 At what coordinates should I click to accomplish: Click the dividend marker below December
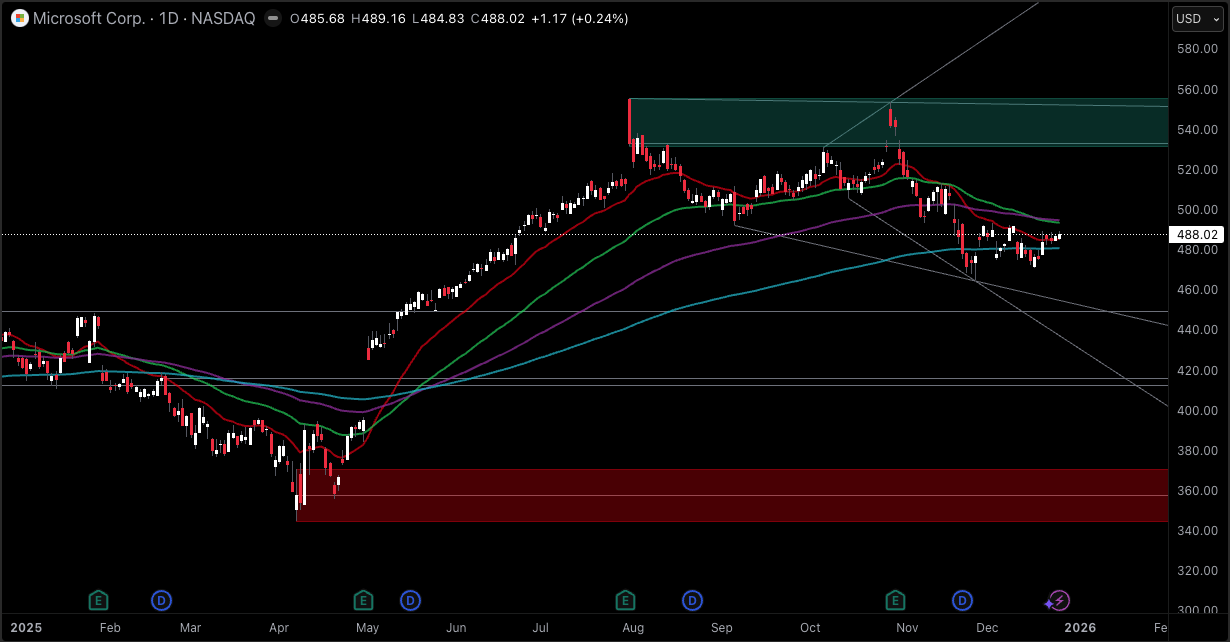point(962,600)
